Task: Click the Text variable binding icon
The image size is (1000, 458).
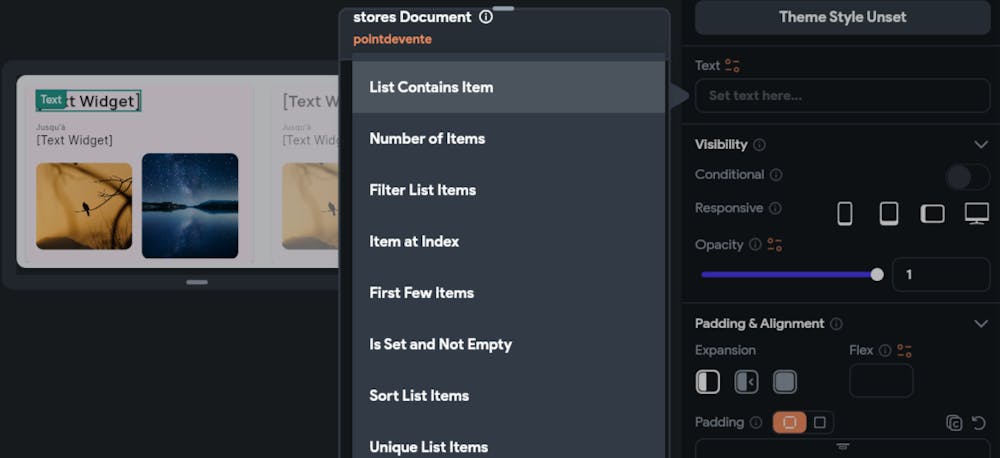Action: point(733,66)
